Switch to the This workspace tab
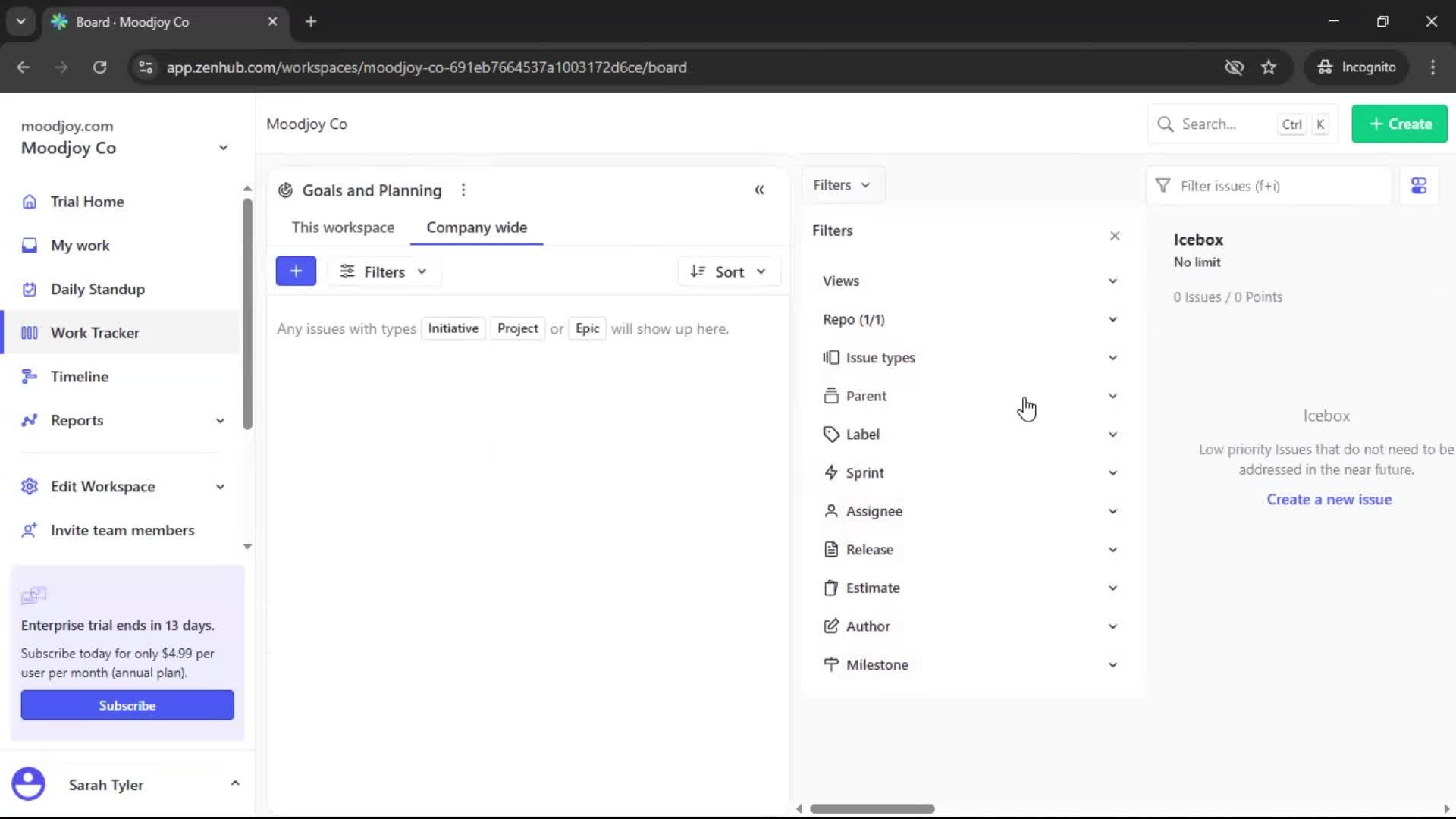1456x819 pixels. (x=343, y=227)
